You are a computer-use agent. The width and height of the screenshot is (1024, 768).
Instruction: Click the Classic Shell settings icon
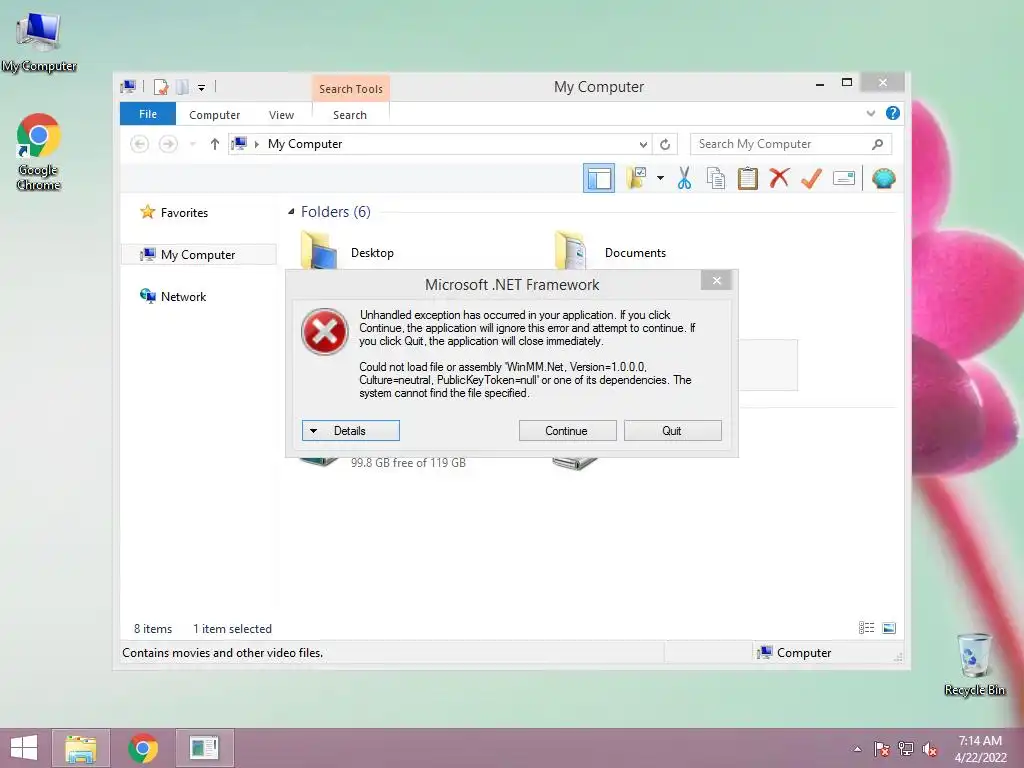coord(883,178)
